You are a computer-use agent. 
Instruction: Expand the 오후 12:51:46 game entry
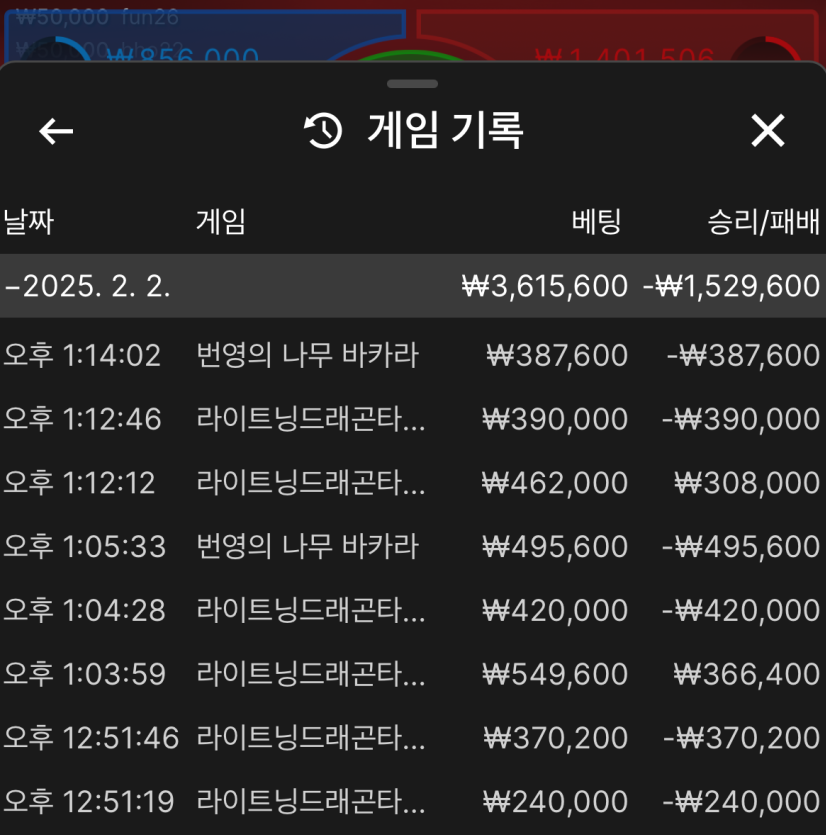point(412,738)
